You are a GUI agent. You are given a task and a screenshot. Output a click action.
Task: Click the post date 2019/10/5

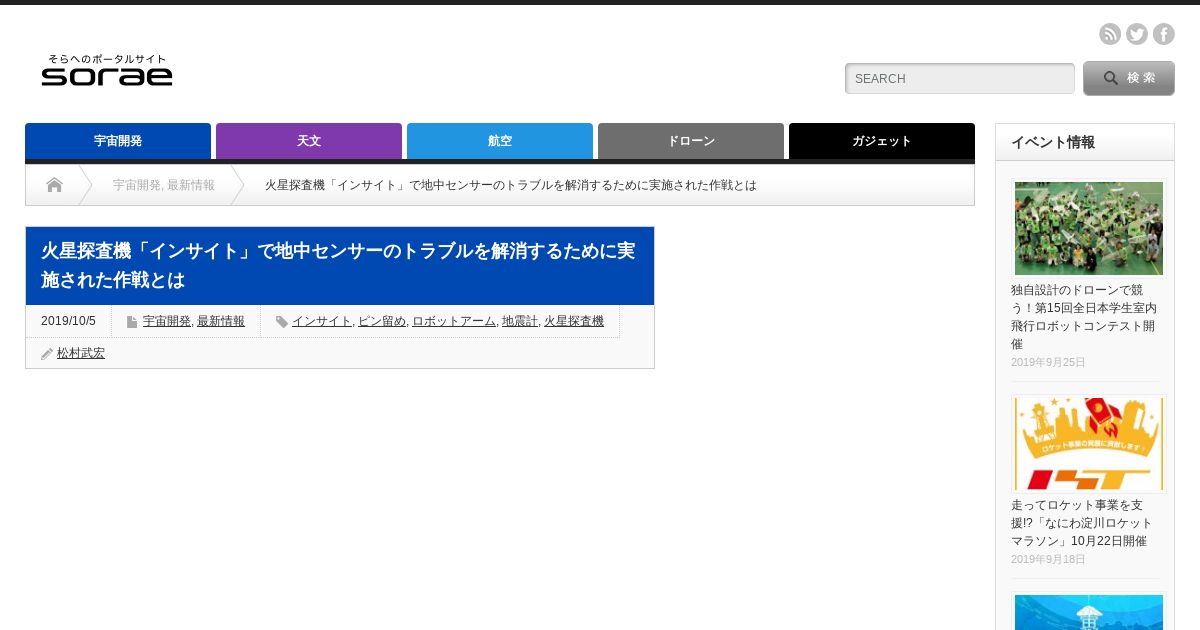point(68,321)
